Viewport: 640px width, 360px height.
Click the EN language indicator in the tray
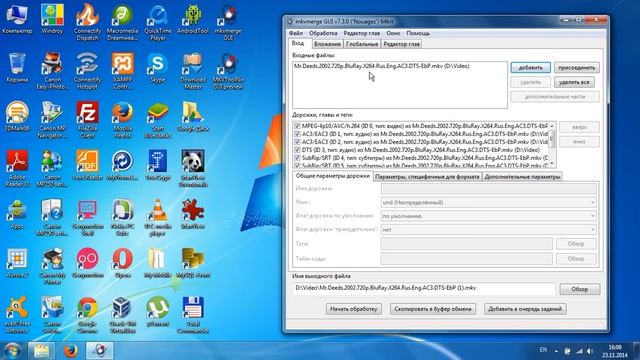[x=543, y=350]
